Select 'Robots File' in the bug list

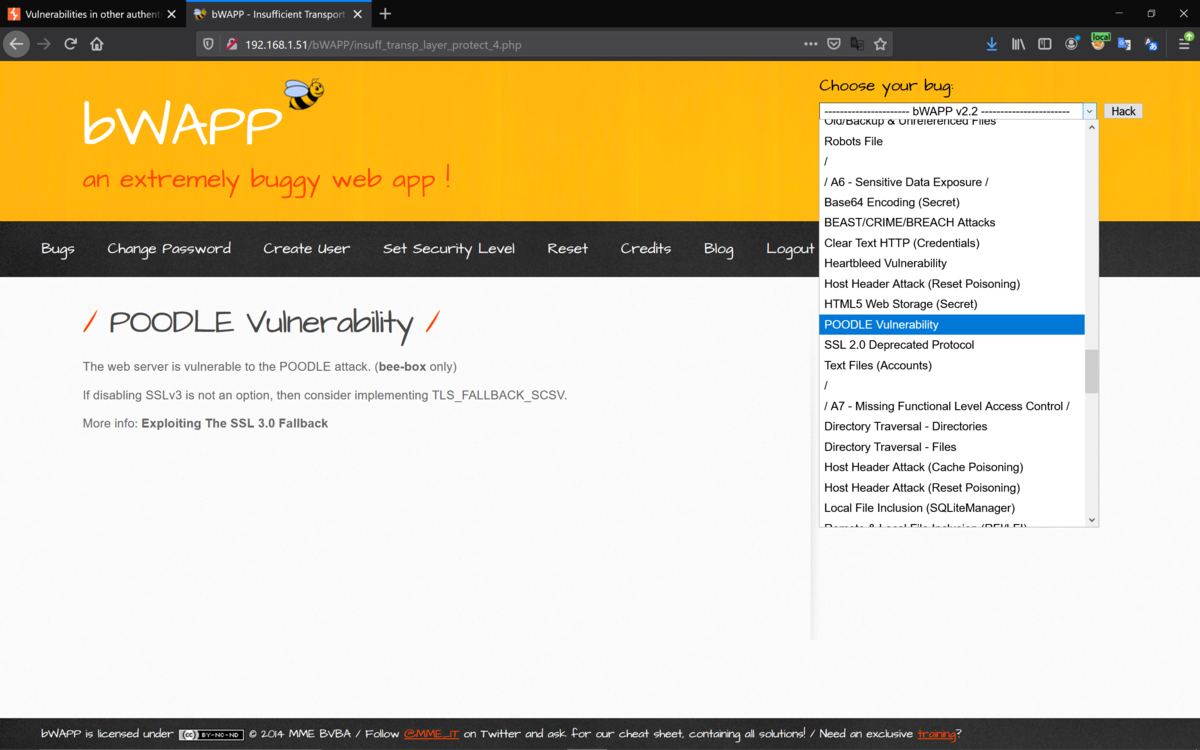952,141
